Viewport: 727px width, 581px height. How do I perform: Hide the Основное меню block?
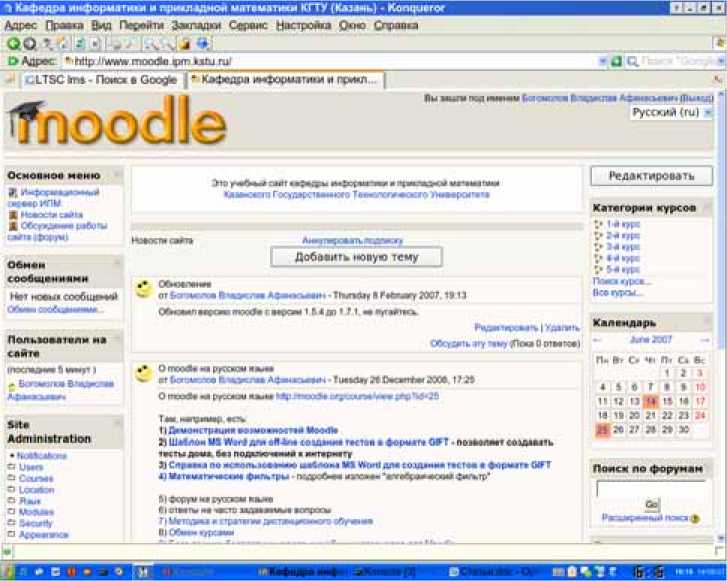click(x=117, y=175)
